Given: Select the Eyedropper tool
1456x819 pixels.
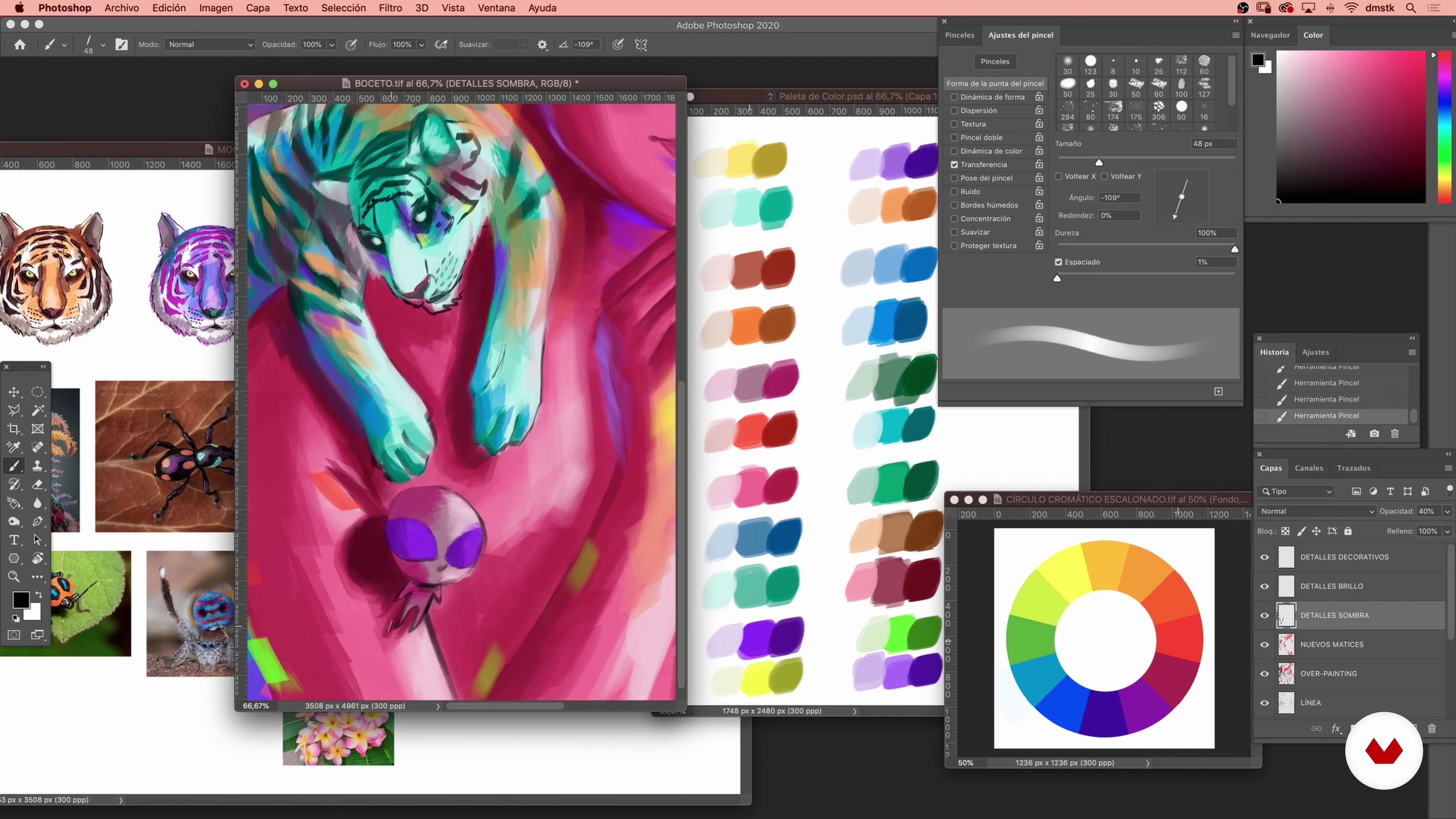Looking at the screenshot, I should [x=14, y=447].
